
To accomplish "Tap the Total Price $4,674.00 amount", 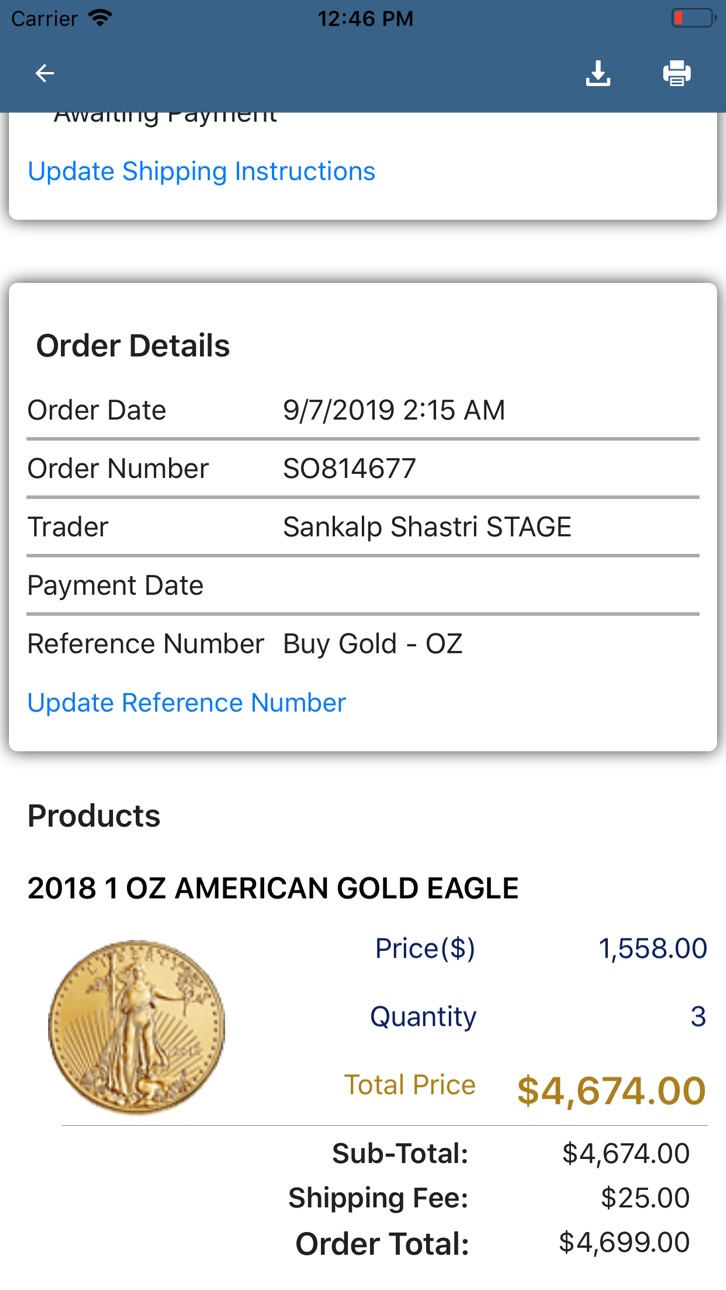I will pyautogui.click(x=611, y=1090).
